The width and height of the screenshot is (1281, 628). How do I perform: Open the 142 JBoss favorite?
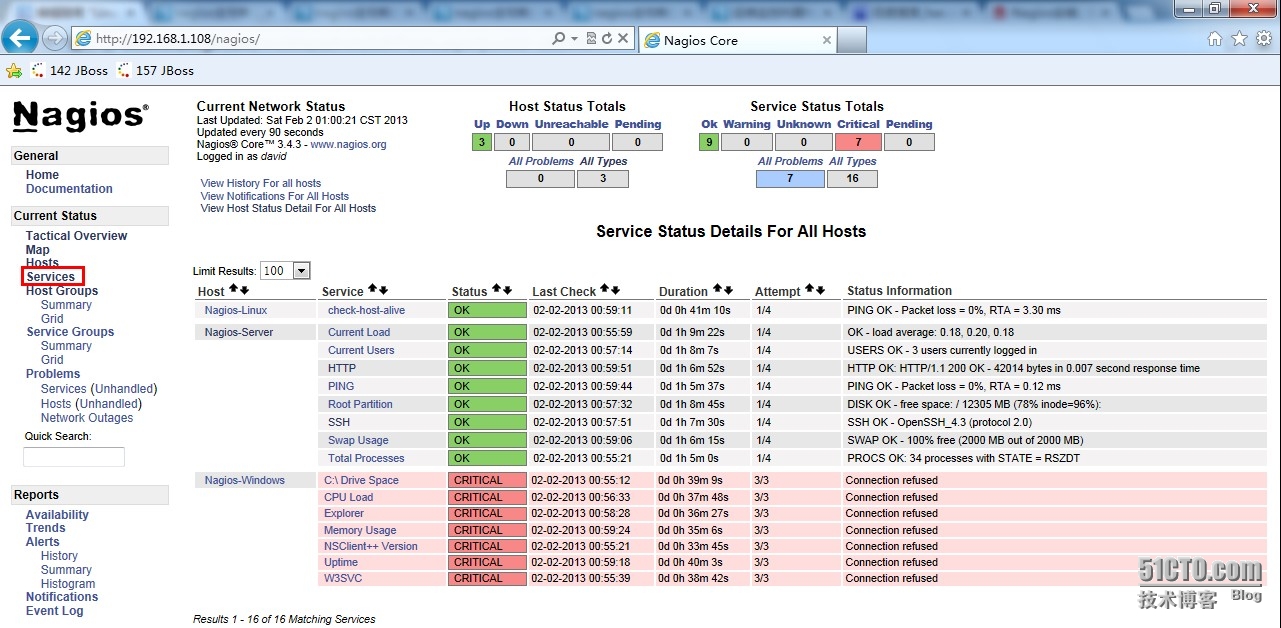[70, 71]
